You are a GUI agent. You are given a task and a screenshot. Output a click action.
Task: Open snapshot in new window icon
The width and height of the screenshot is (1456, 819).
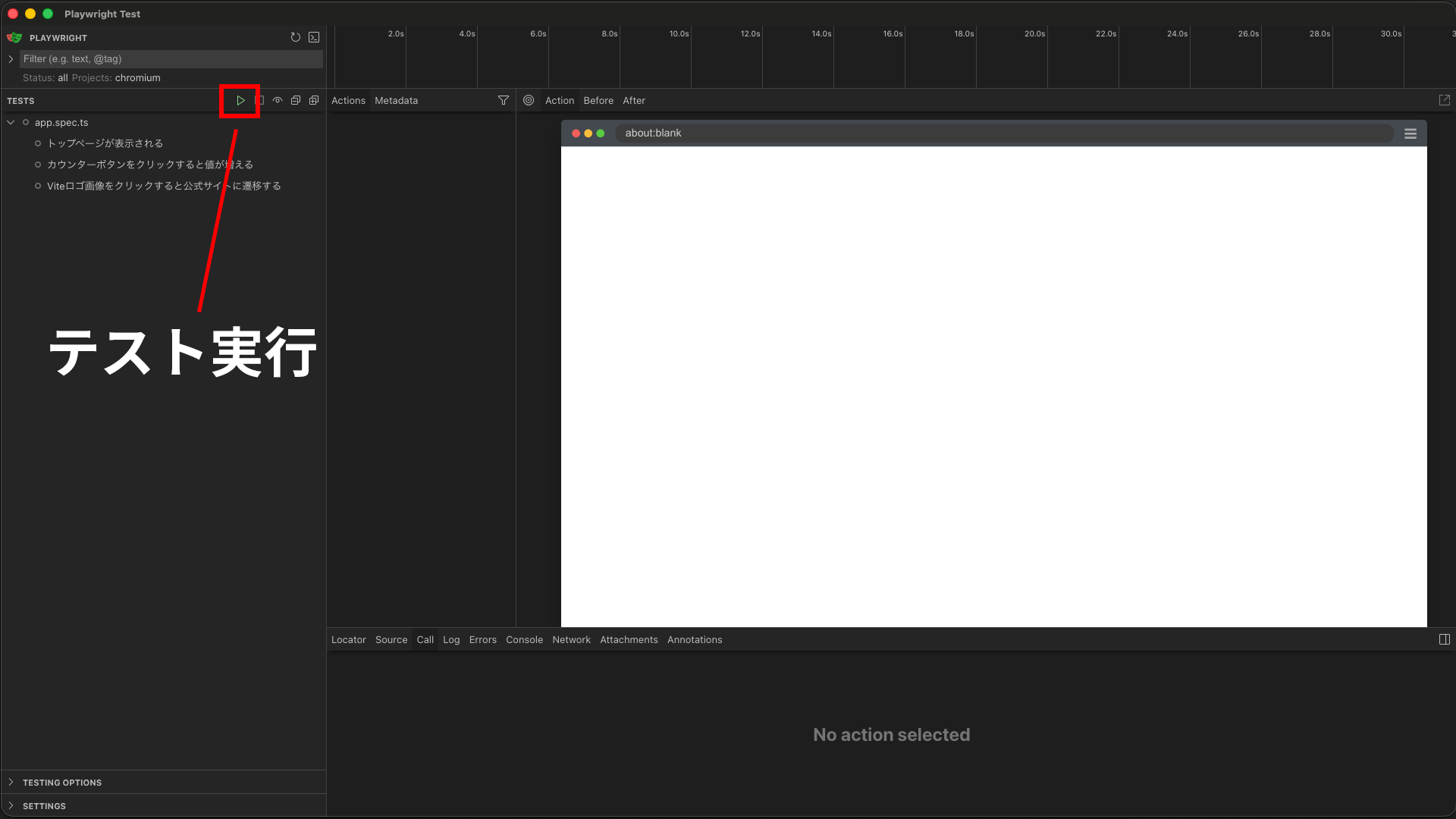[1444, 100]
